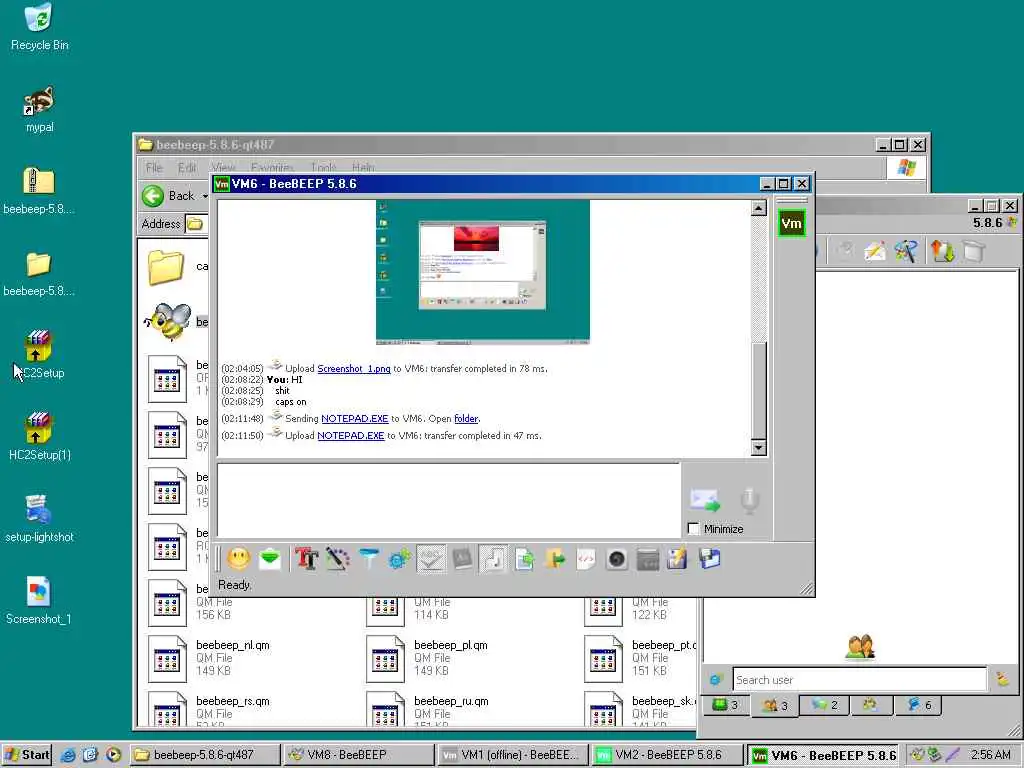This screenshot has width=1024, height=768.
Task: Change chat font with the red T icon
Action: 306,559
